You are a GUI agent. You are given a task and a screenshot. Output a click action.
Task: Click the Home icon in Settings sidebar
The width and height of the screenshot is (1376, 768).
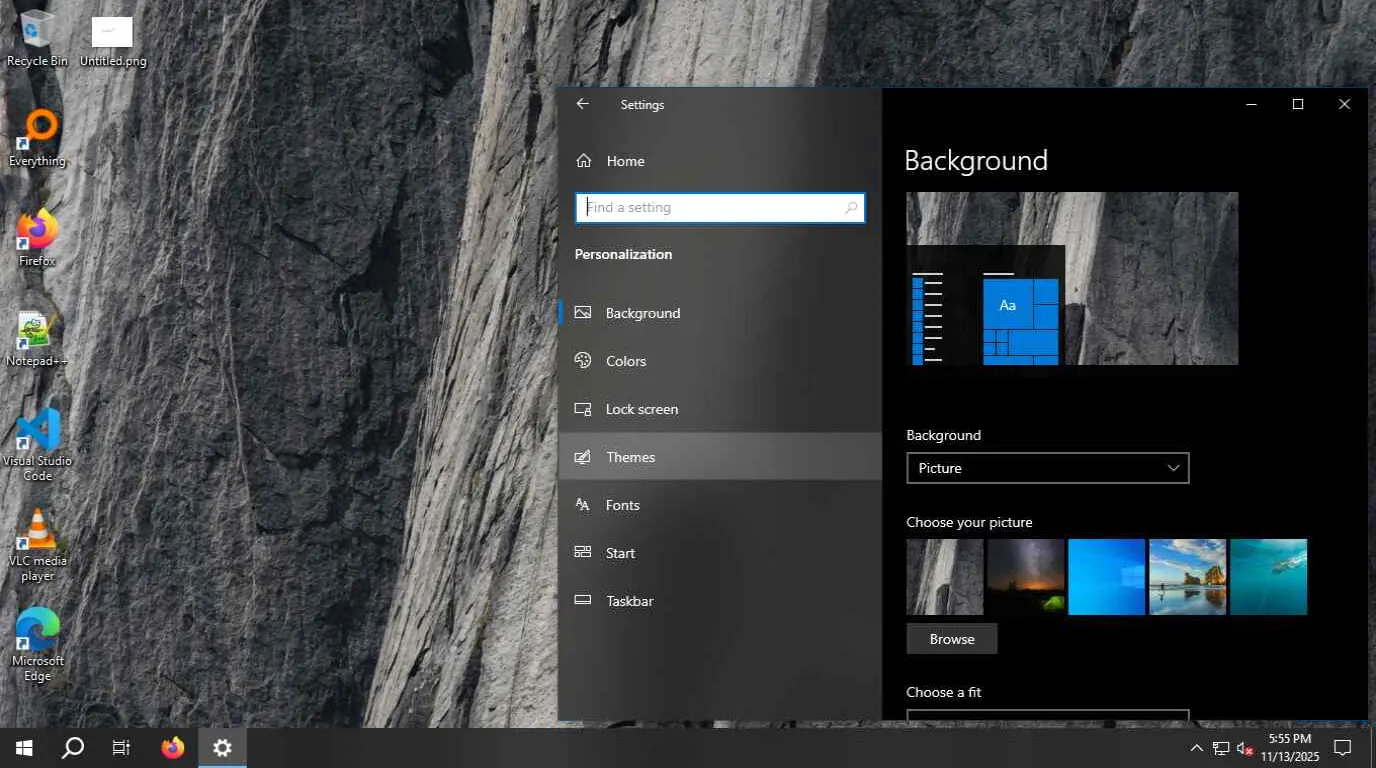click(584, 161)
